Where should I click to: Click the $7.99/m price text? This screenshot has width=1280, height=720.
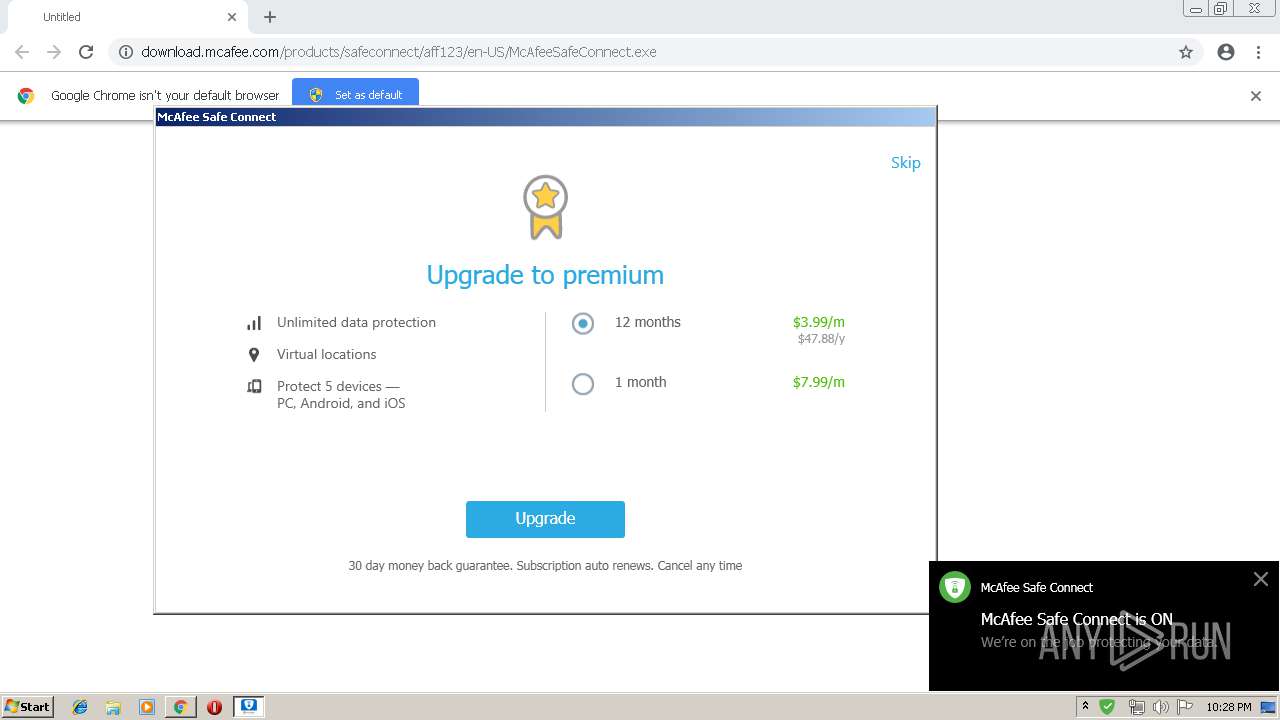coord(819,382)
